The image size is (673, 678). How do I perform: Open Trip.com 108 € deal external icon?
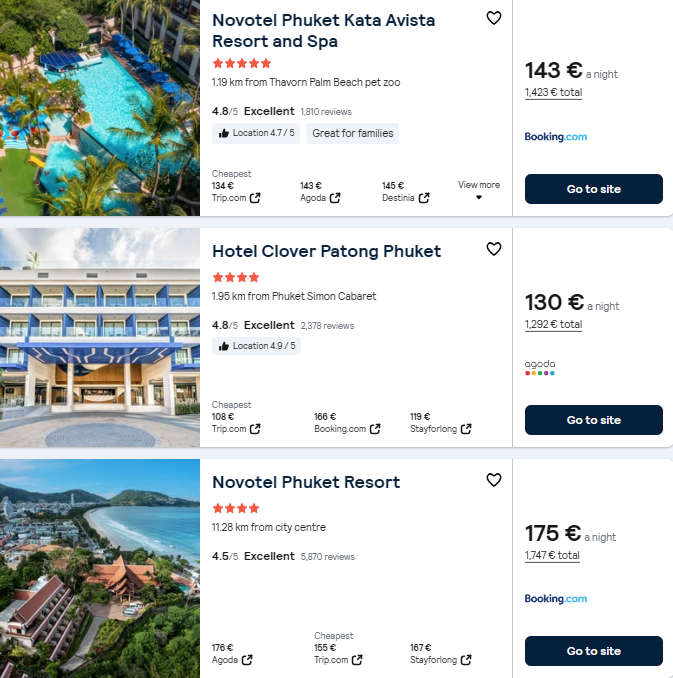point(255,429)
